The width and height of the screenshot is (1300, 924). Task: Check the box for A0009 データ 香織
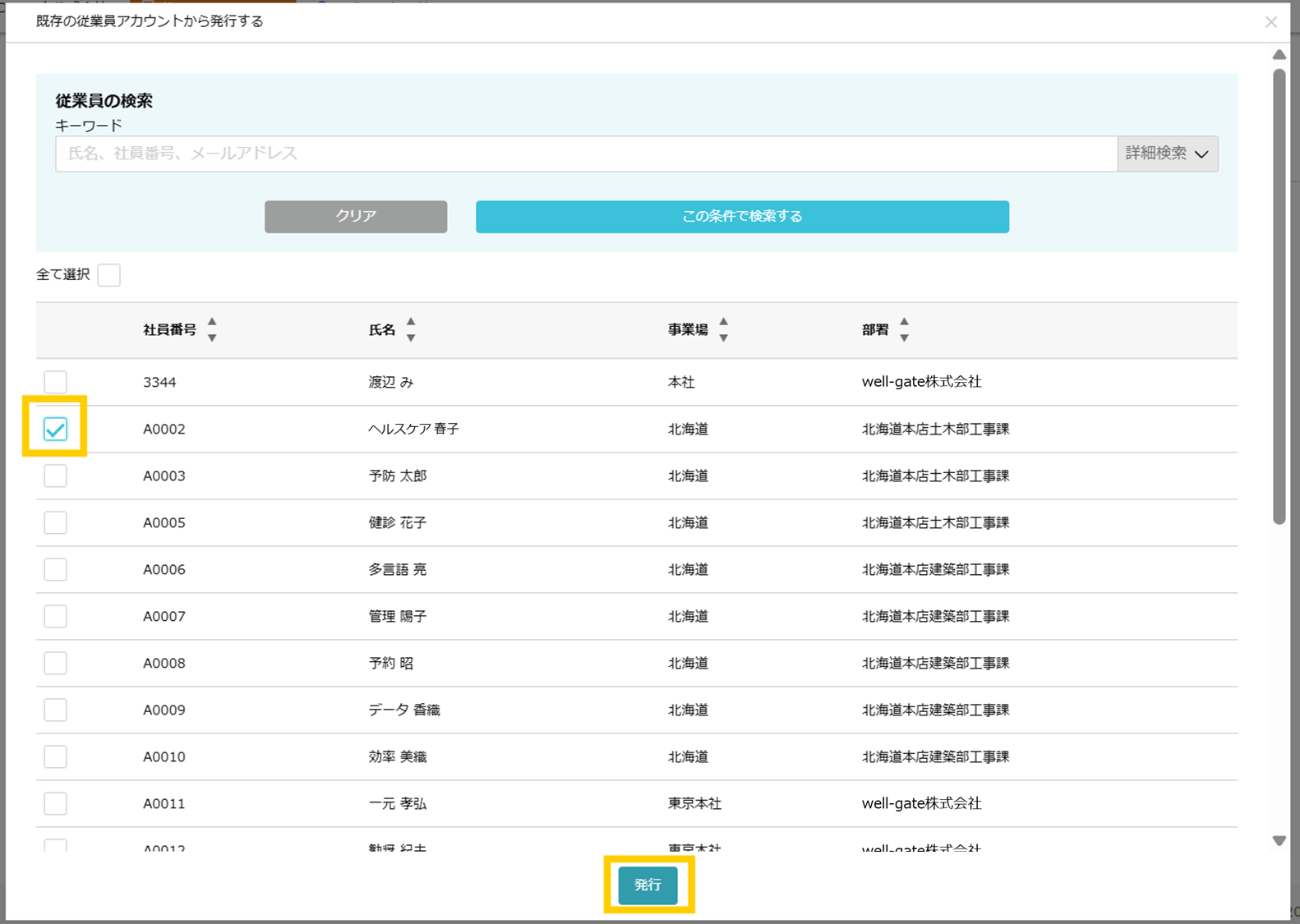tap(55, 710)
